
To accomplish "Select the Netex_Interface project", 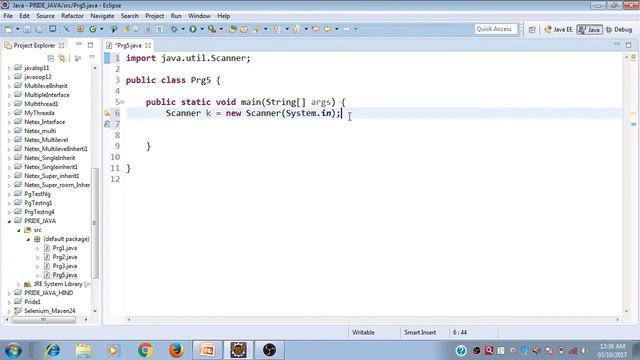I will pyautogui.click(x=44, y=122).
